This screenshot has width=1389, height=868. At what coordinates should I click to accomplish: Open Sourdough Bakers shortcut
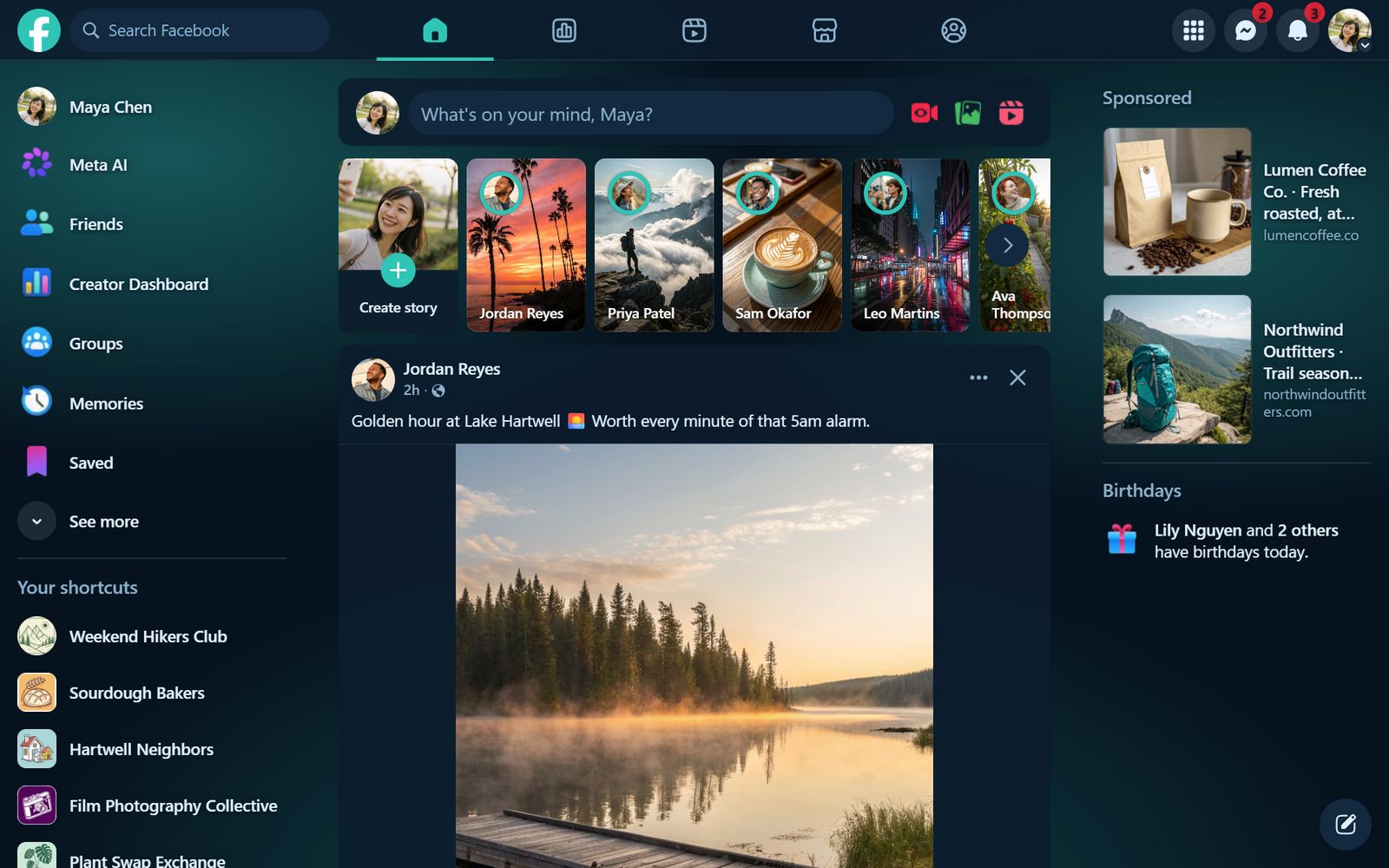click(152, 693)
